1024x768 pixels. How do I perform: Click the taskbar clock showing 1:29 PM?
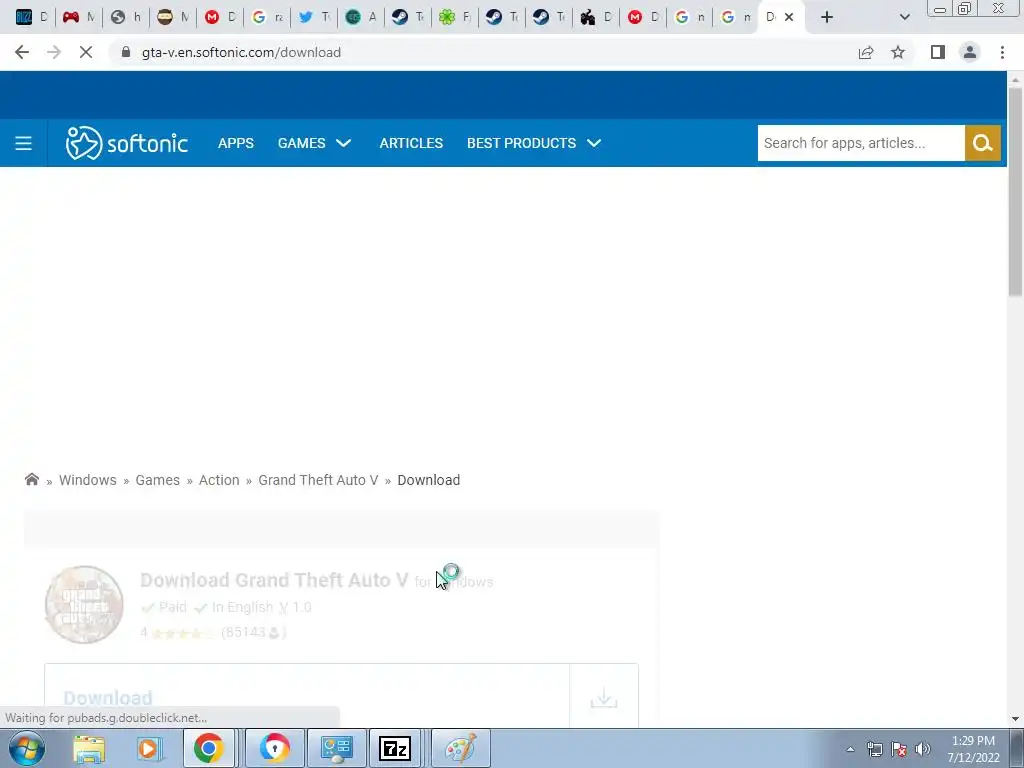tap(973, 749)
